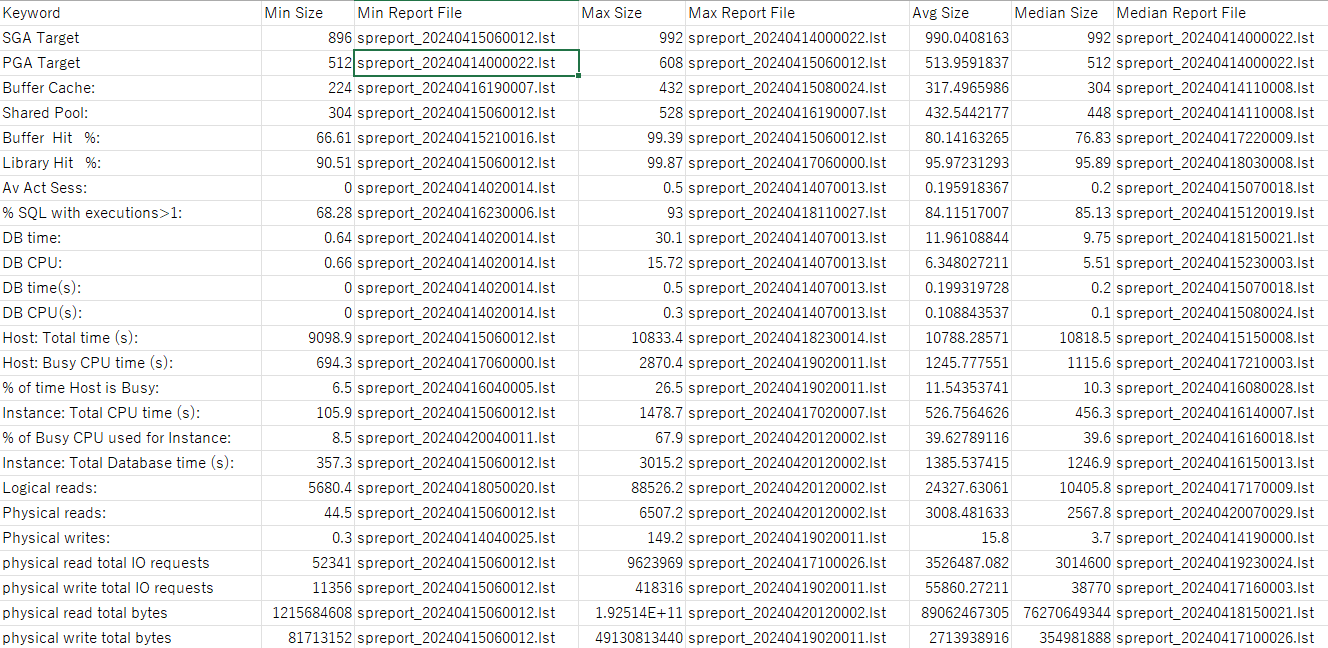1328x648 pixels.
Task: Select Library Hit median 95.89
Action: coord(1063,163)
